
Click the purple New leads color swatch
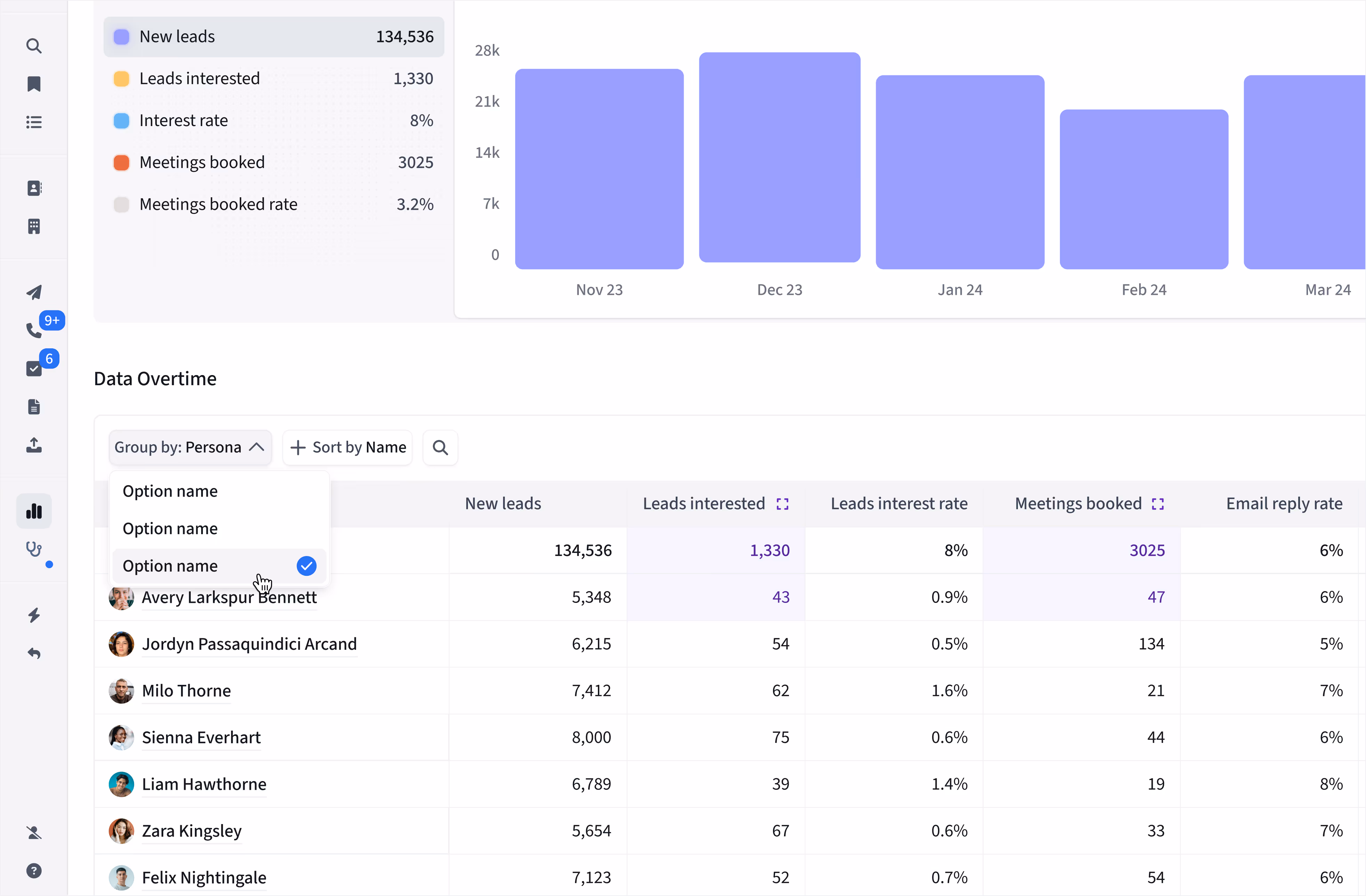(121, 37)
